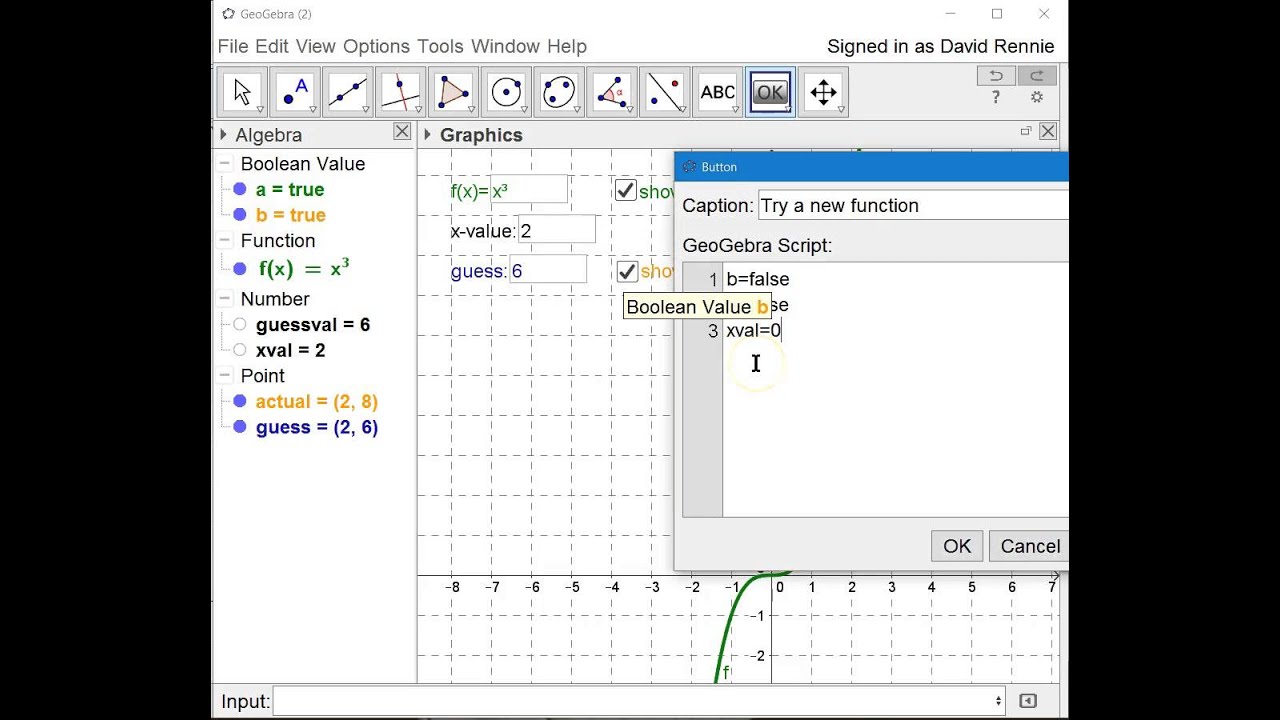
Task: Close the Graphics panel
Action: pos(1048,131)
